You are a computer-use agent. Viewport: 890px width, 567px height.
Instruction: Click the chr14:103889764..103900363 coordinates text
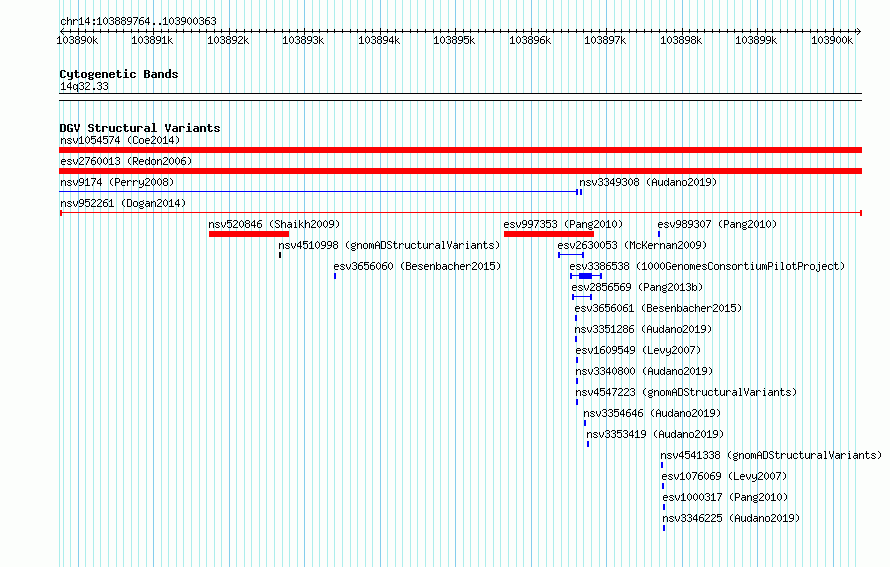click(x=138, y=21)
